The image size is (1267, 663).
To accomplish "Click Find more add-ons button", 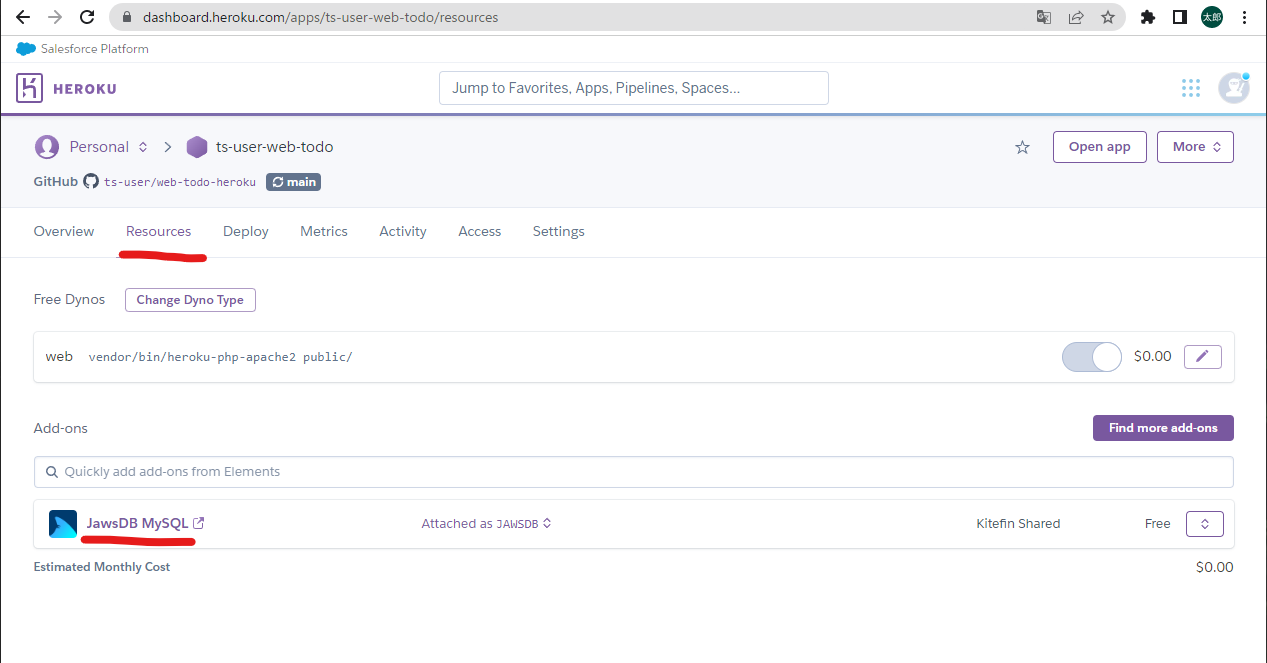I will (x=1163, y=428).
